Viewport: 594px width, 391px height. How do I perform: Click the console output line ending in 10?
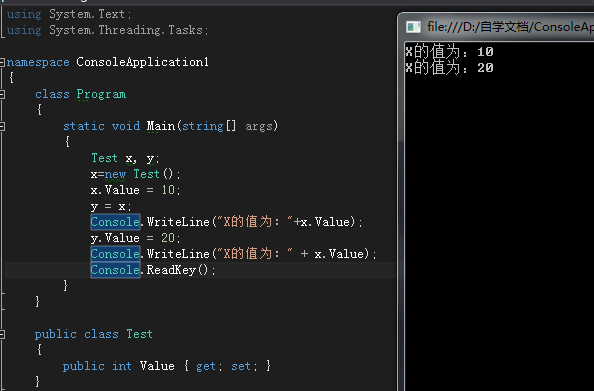pos(449,52)
